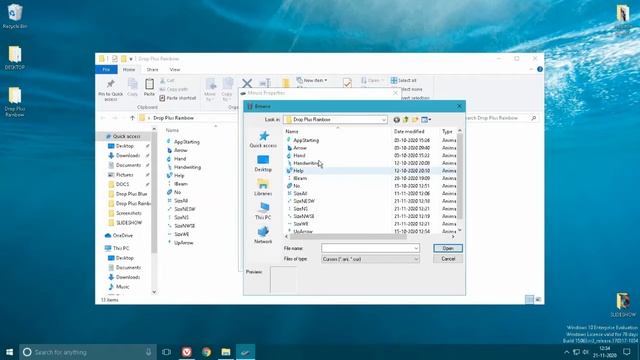Switch to Share tab in Explorer
The image size is (640, 360).
tap(152, 70)
